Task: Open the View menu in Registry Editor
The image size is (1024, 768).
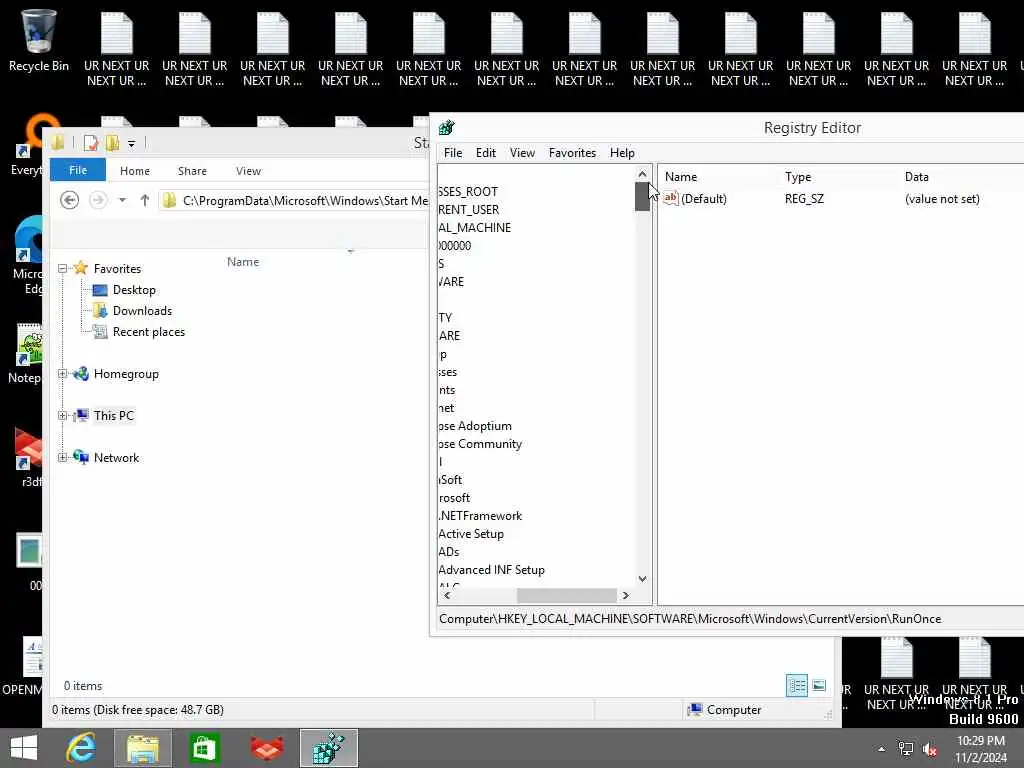Action: pos(522,153)
